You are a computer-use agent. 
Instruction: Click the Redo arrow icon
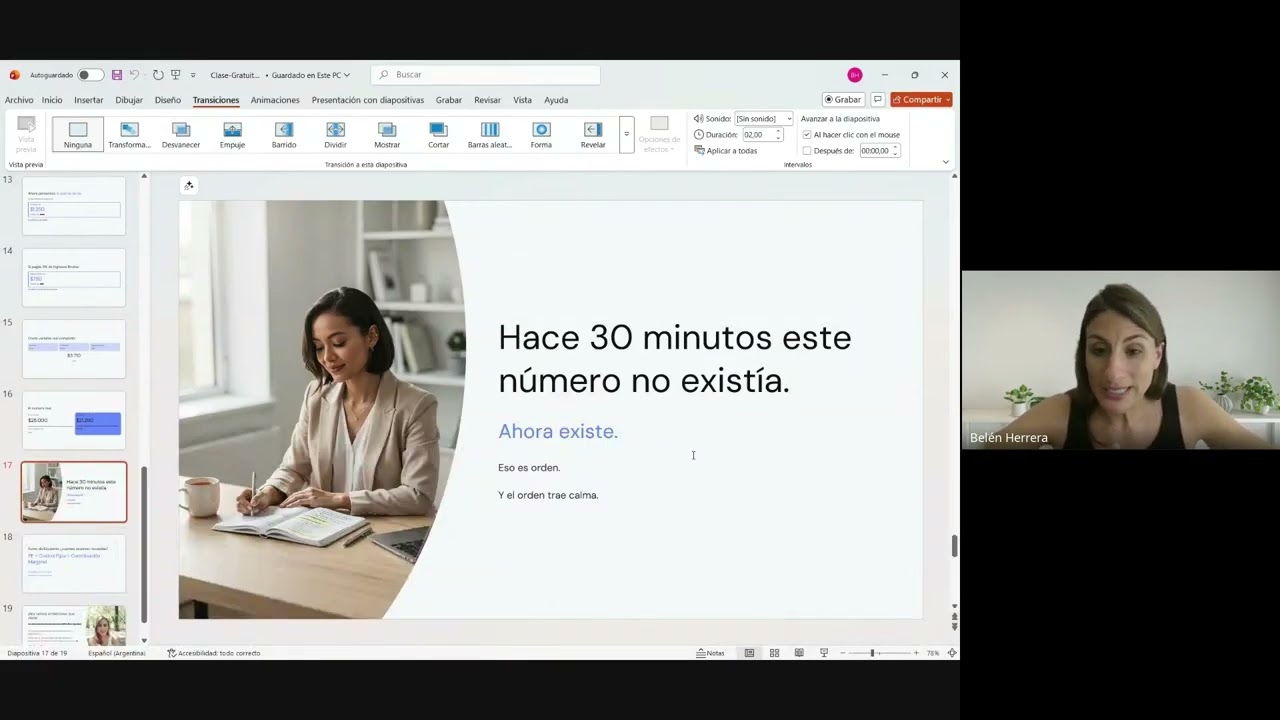[158, 75]
